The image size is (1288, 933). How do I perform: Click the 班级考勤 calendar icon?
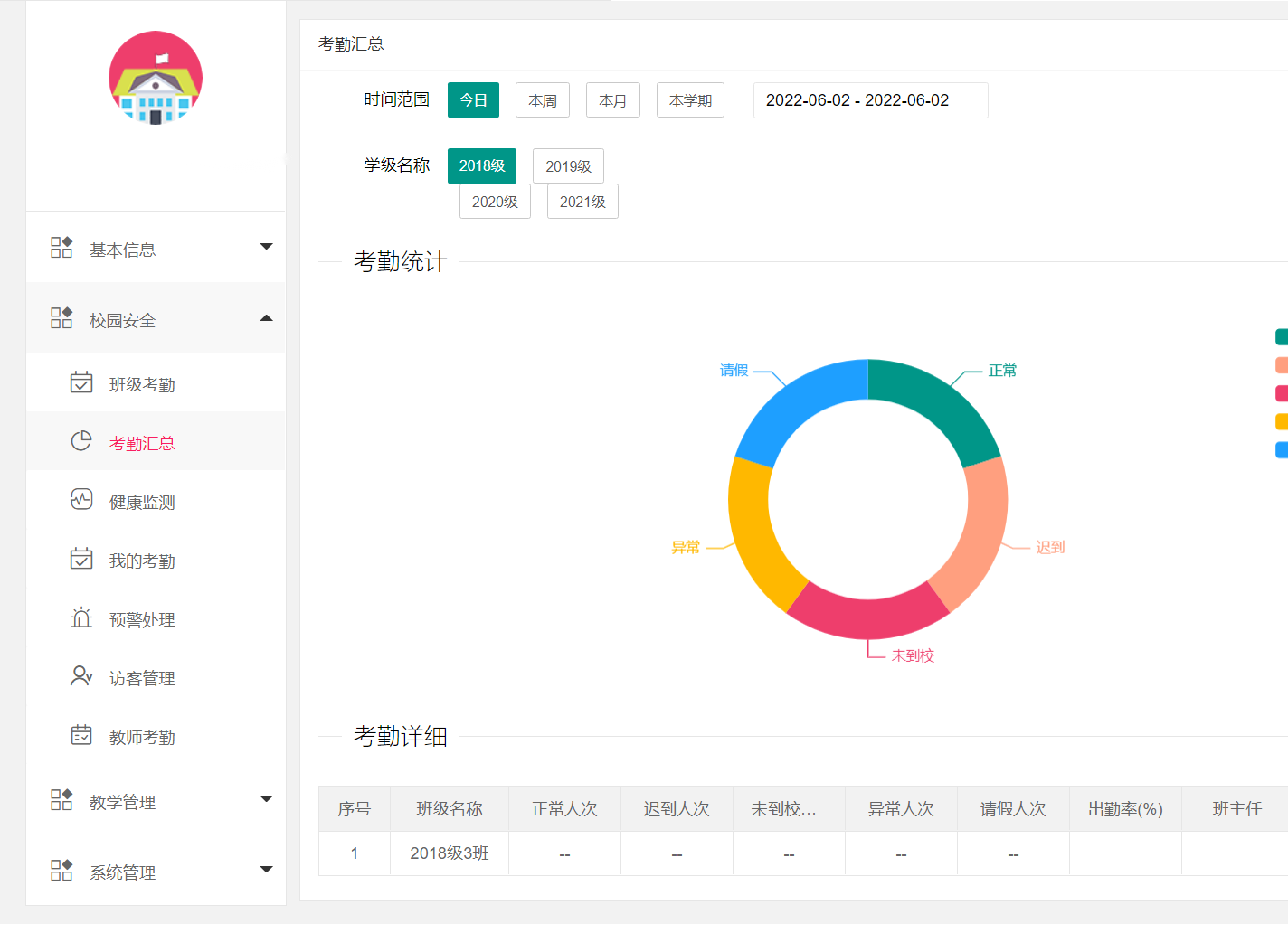(81, 382)
